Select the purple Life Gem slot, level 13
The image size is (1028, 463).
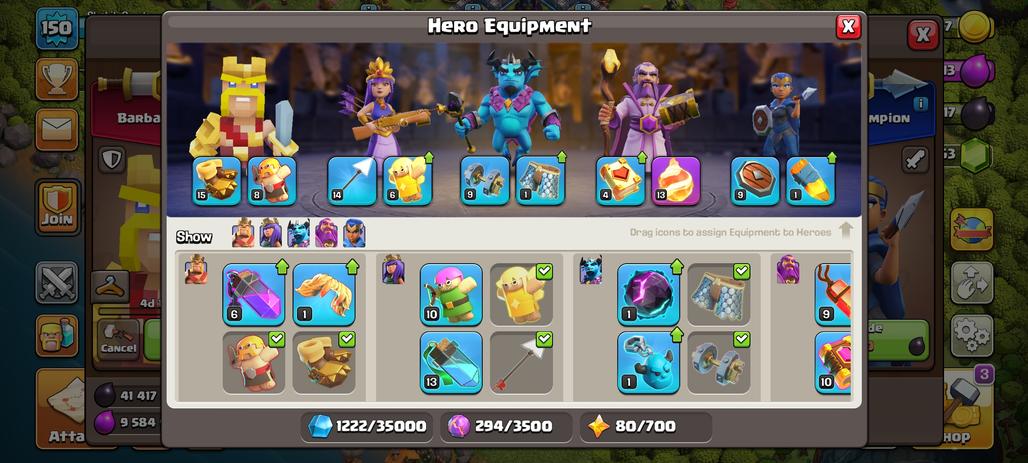676,181
